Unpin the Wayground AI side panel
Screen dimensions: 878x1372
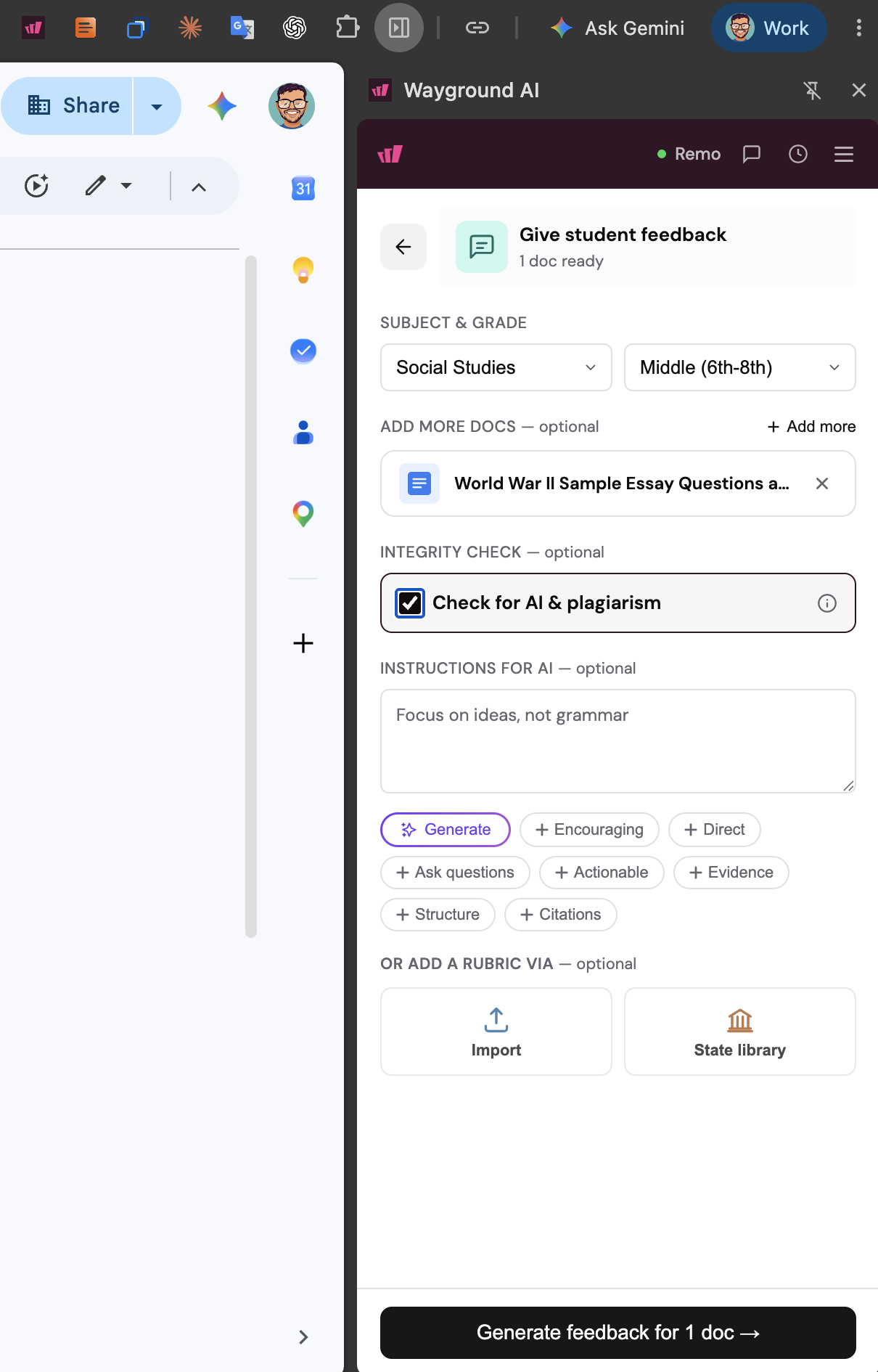(813, 91)
